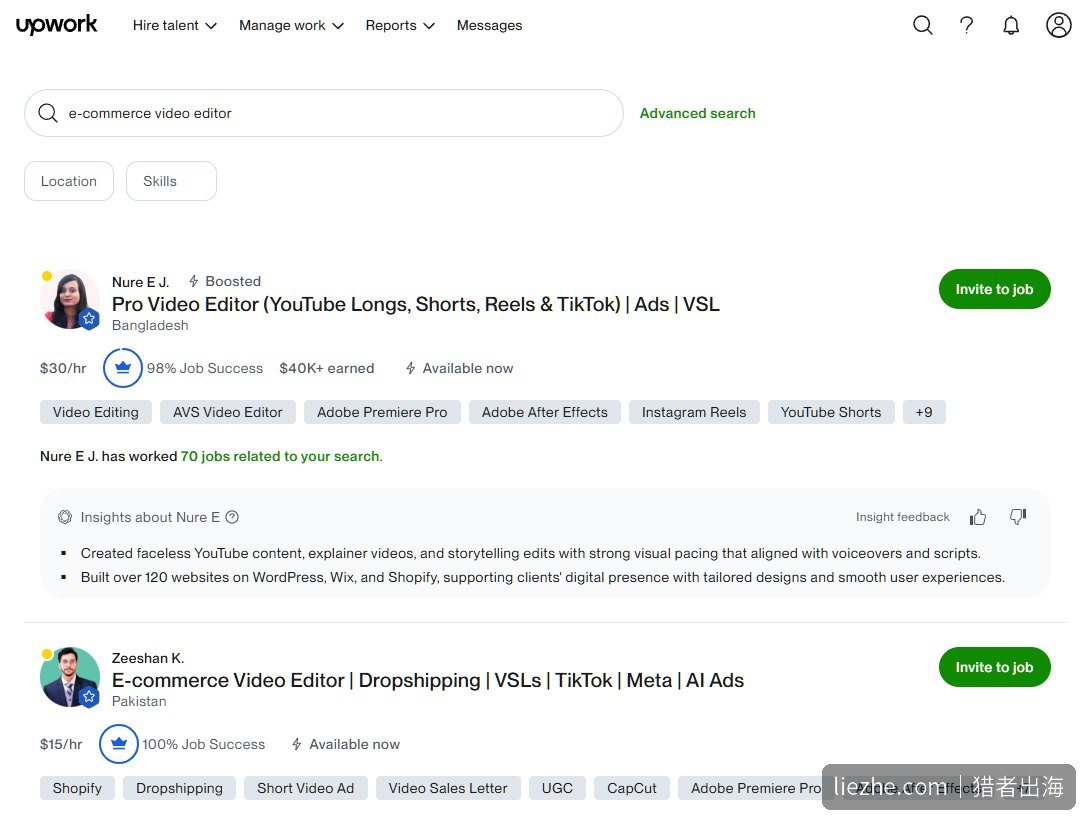1088x822 pixels.
Task: Open the Skills filter
Action: 171,181
